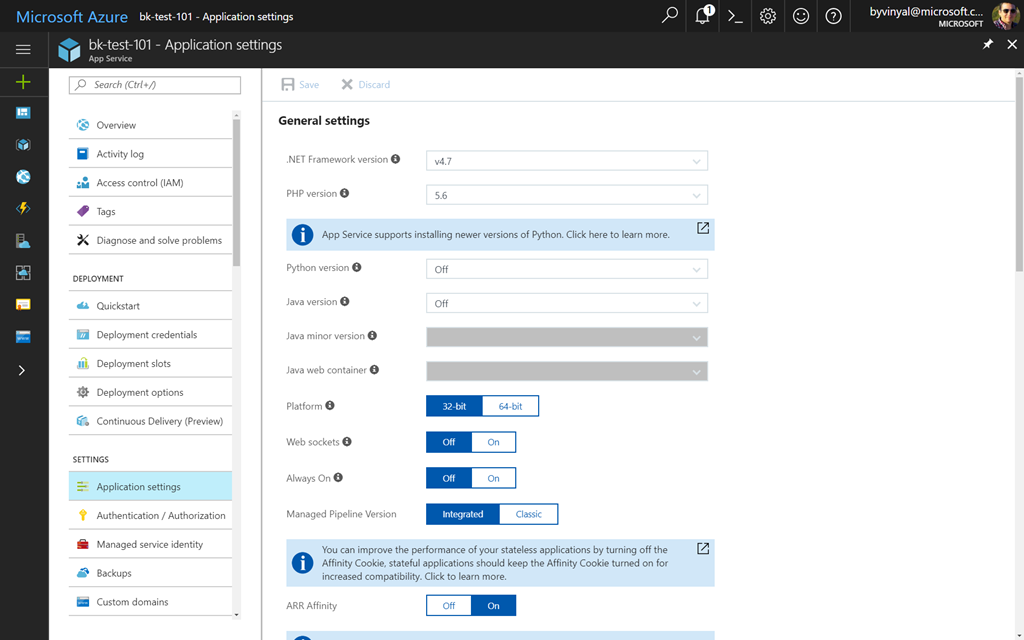Turn Web sockets On
Viewport: 1024px width, 640px height.
click(493, 442)
